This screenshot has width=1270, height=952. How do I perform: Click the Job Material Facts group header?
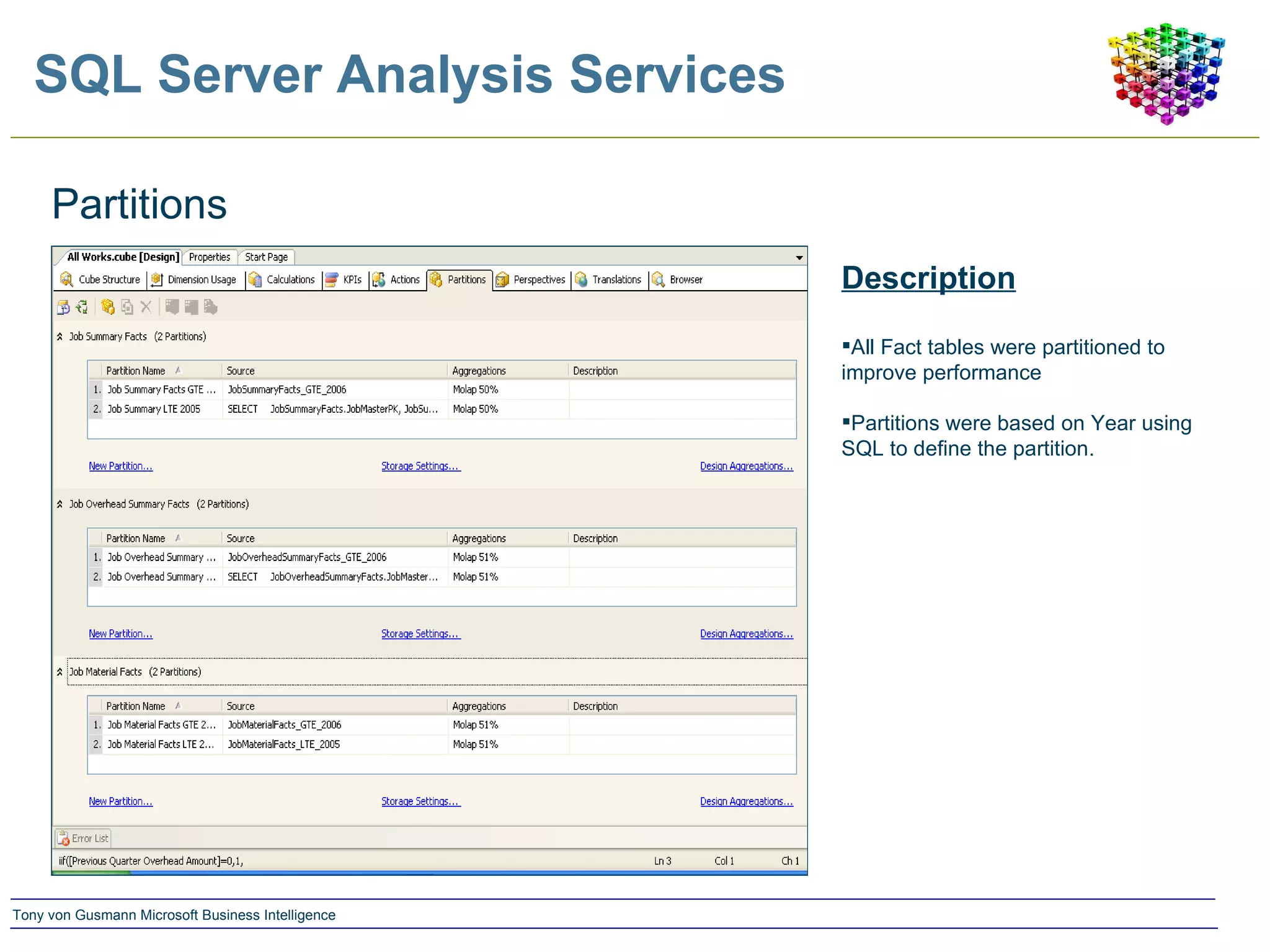pyautogui.click(x=437, y=672)
